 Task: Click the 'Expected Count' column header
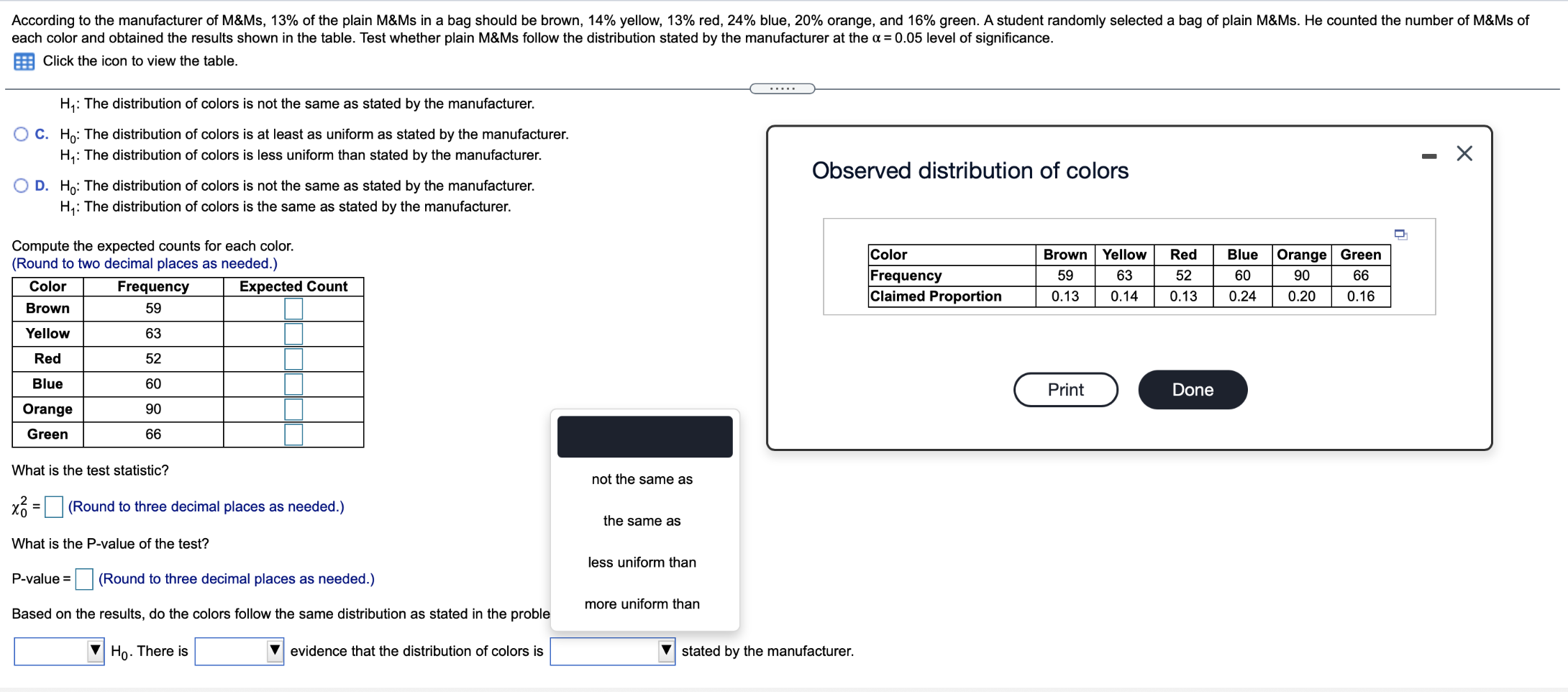click(x=293, y=286)
